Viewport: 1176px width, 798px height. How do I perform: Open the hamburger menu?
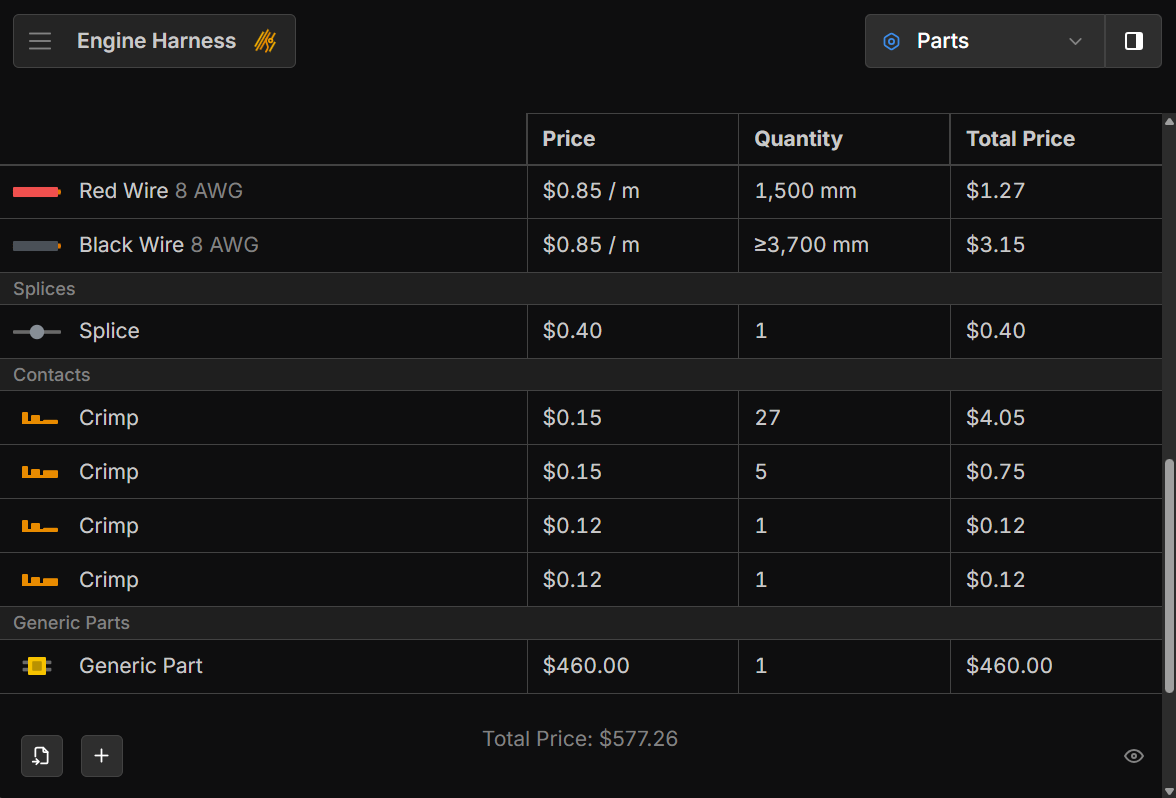tap(40, 41)
